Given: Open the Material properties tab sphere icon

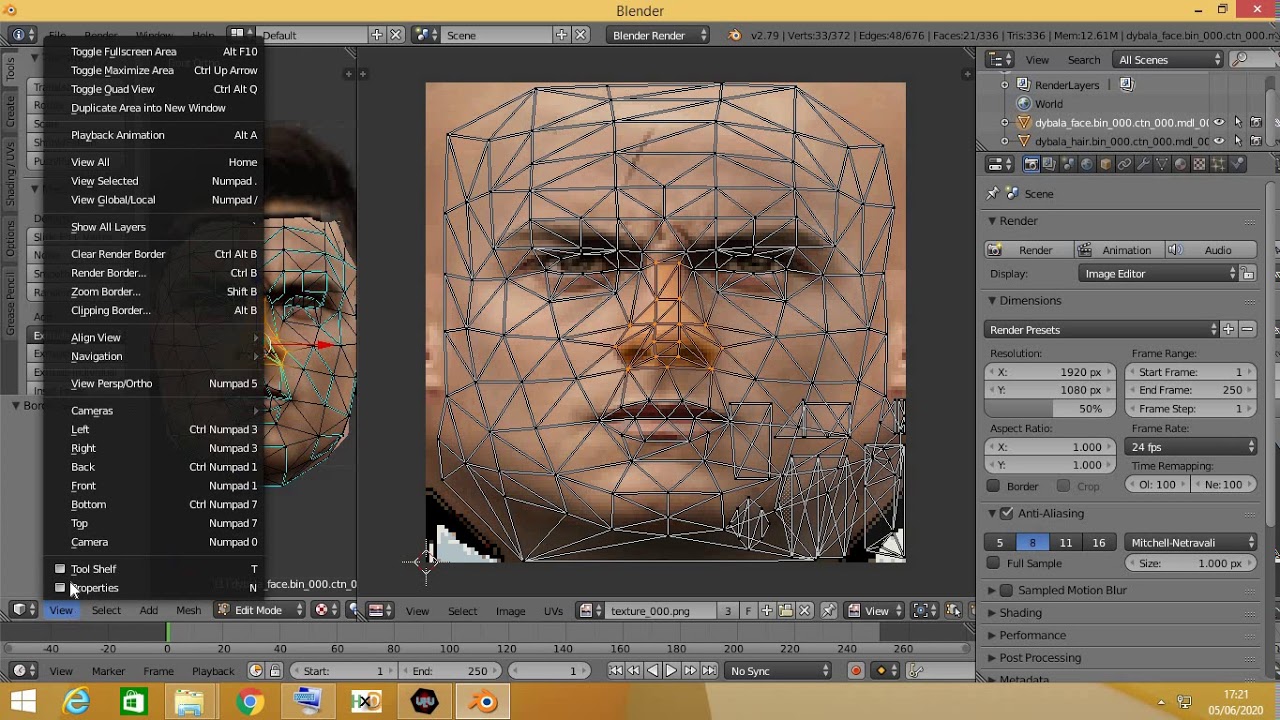Looking at the screenshot, I should 1180,164.
